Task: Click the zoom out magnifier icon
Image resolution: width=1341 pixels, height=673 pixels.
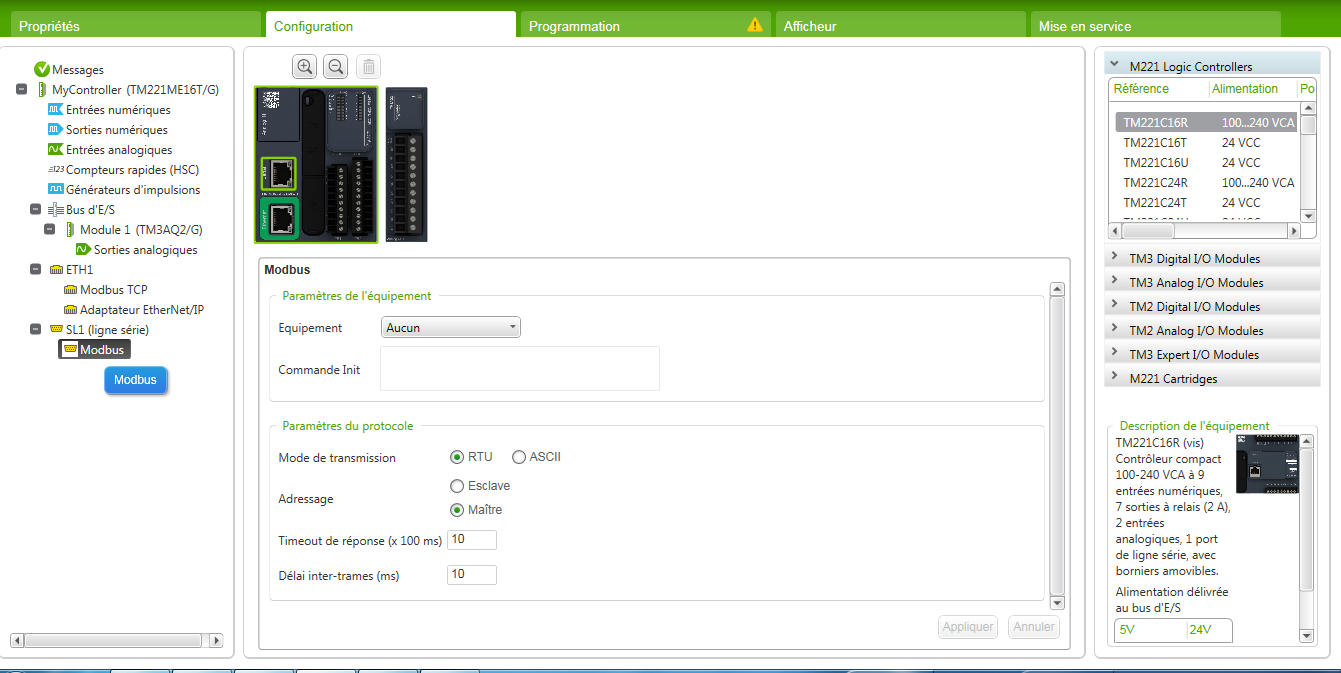Action: coord(336,67)
